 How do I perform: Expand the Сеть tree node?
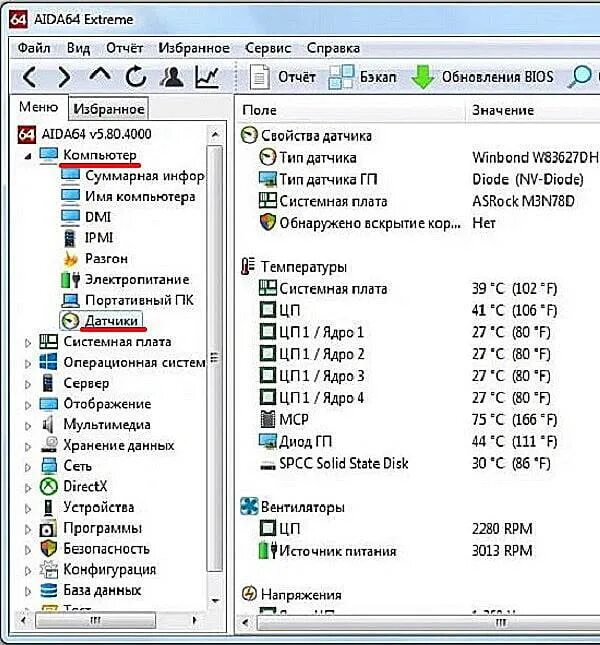(x=28, y=467)
